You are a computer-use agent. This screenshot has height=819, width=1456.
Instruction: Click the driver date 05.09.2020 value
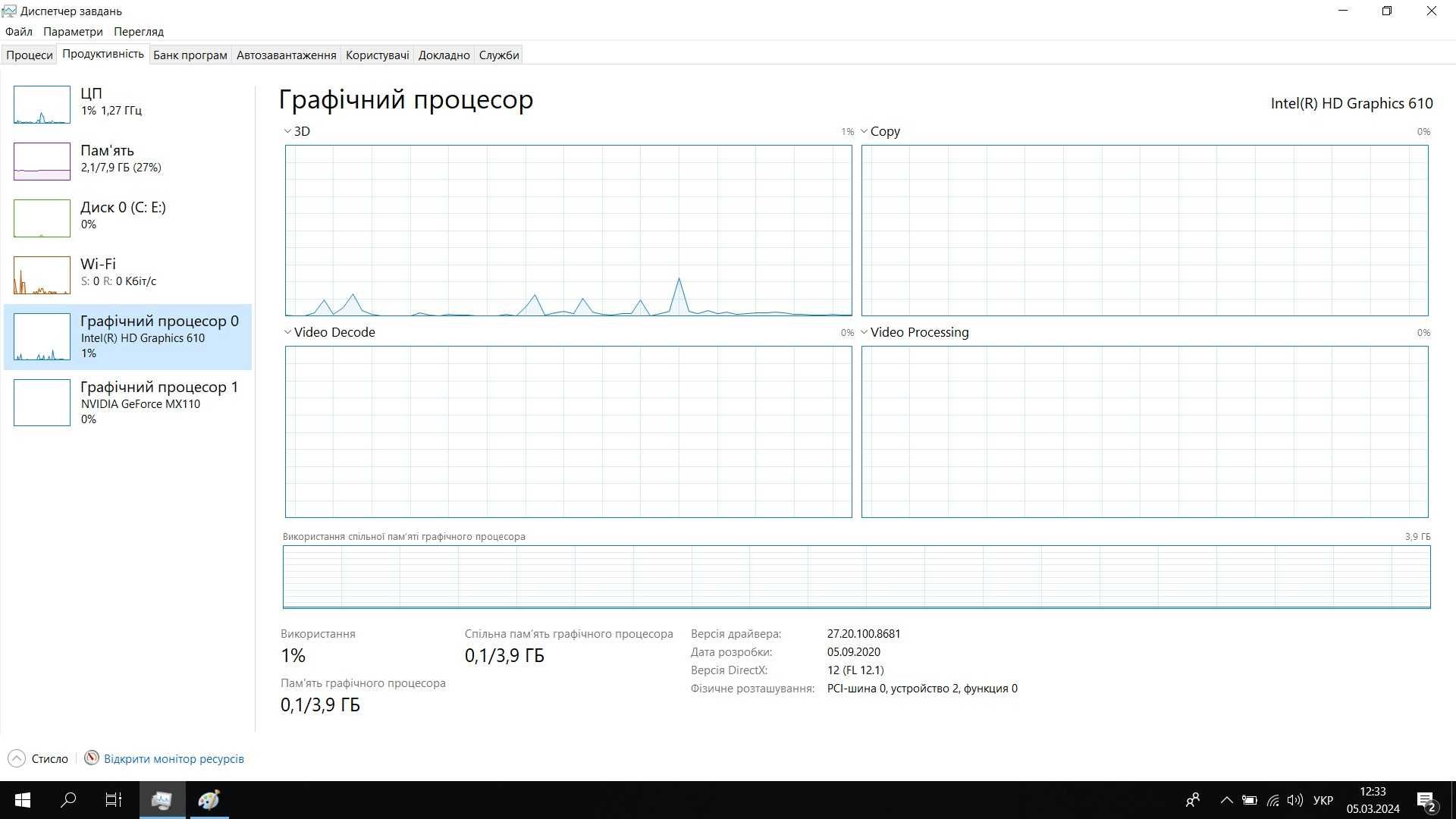[854, 652]
